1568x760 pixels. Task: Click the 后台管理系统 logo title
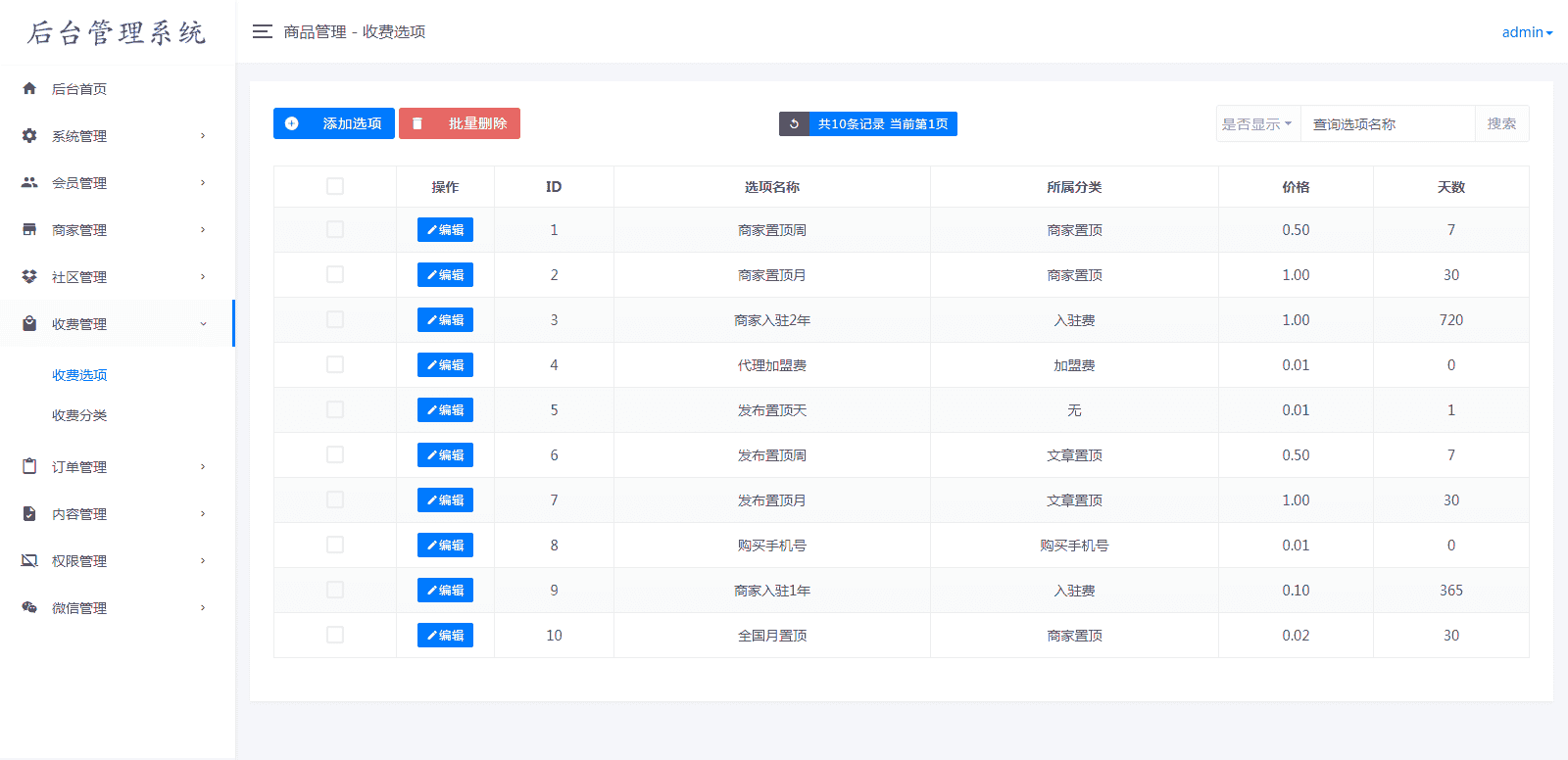(117, 32)
